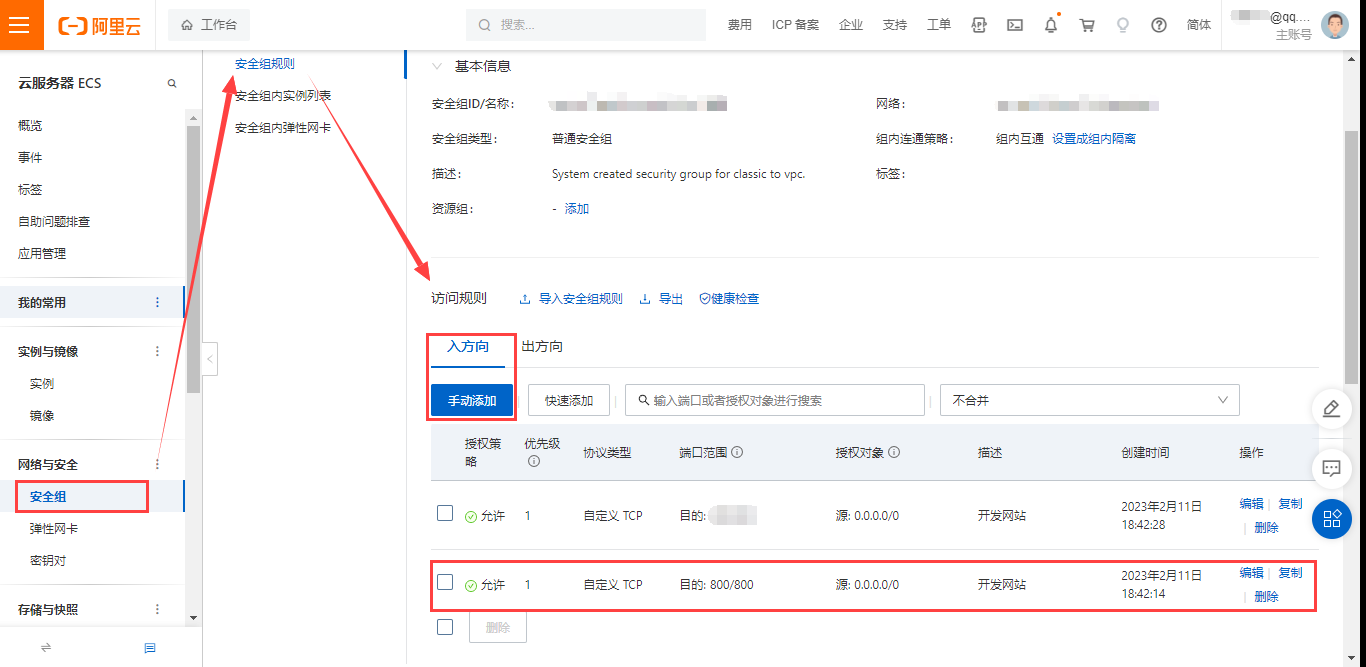Tick the select-all checkbox beside 删除

[445, 627]
